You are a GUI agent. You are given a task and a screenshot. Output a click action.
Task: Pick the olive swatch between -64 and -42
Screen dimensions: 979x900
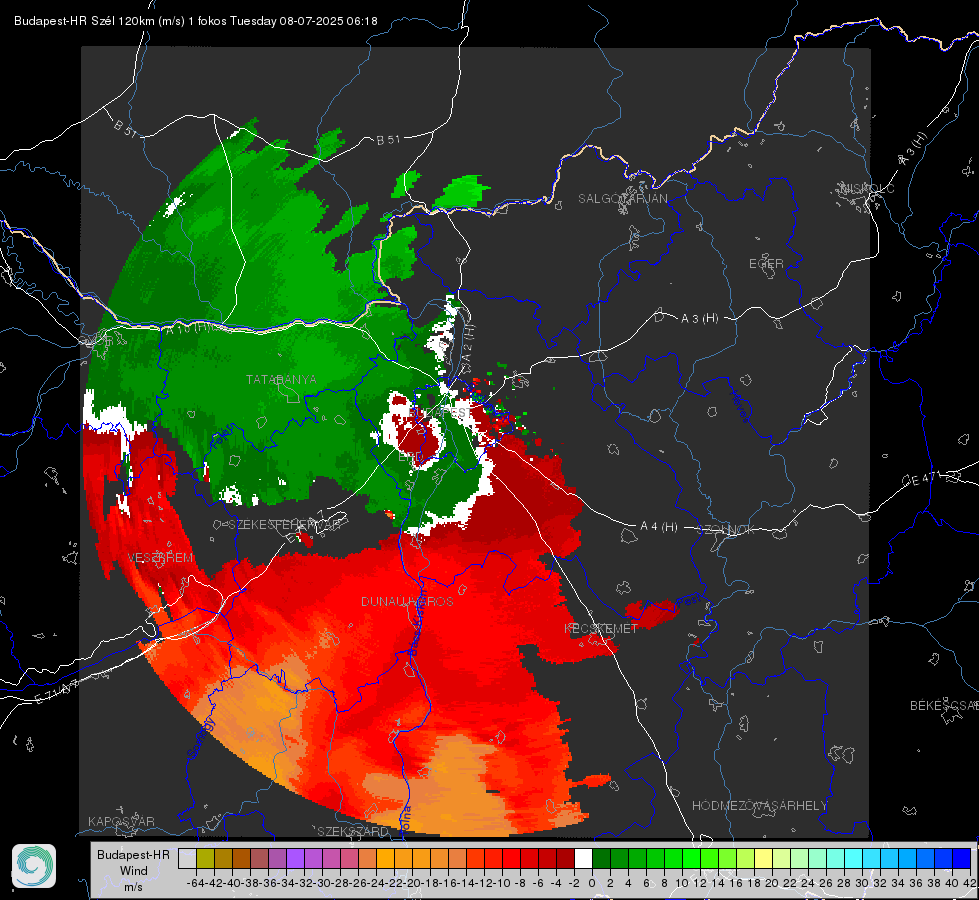tap(205, 858)
